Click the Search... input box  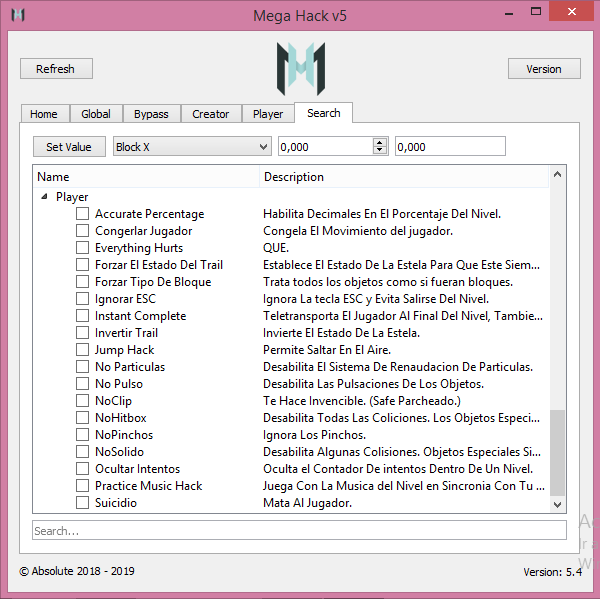point(299,530)
